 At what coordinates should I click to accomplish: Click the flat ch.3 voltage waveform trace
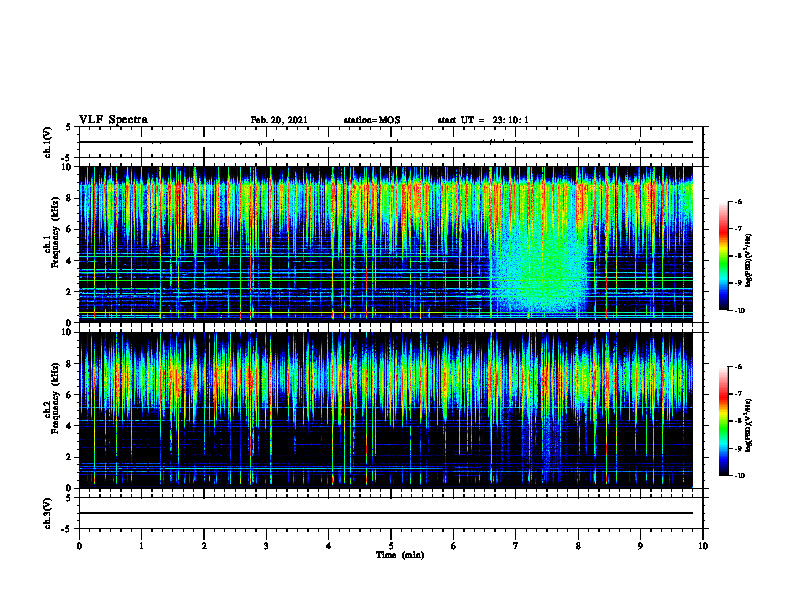[x=386, y=513]
